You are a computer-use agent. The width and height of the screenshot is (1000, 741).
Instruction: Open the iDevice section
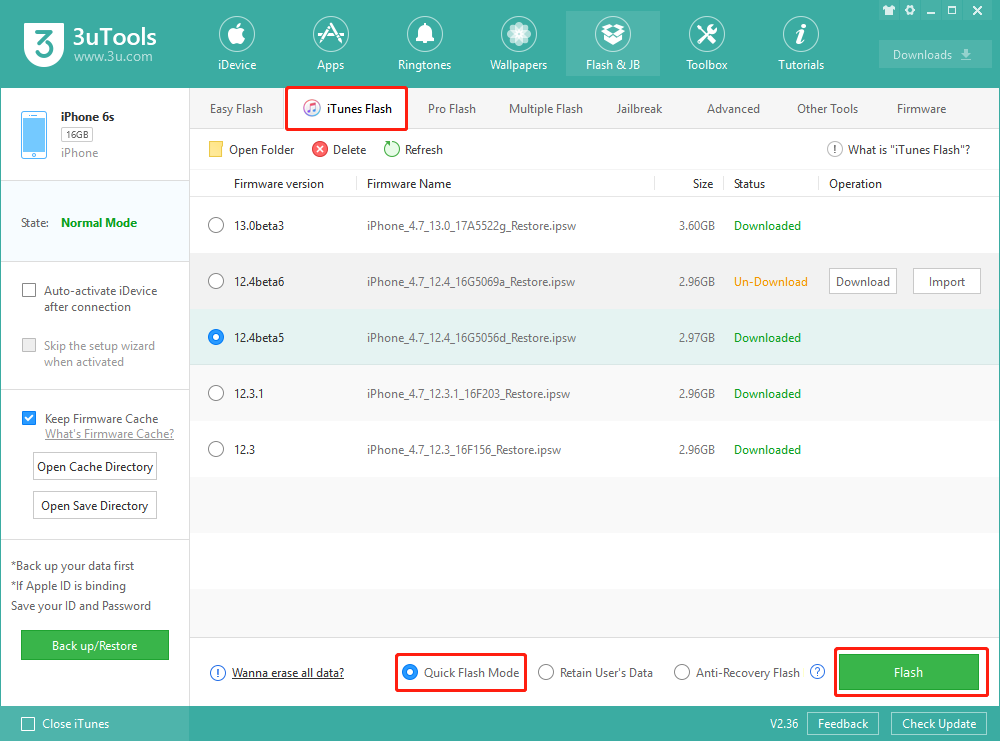[237, 45]
